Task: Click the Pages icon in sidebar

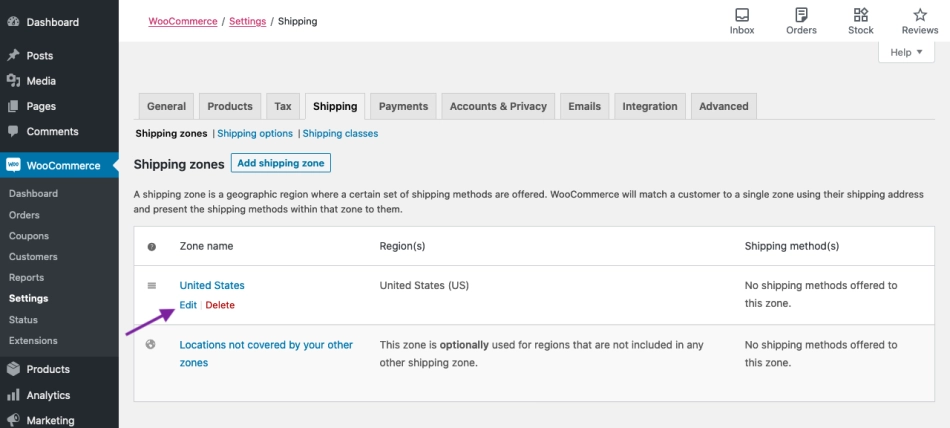Action: 13,106
